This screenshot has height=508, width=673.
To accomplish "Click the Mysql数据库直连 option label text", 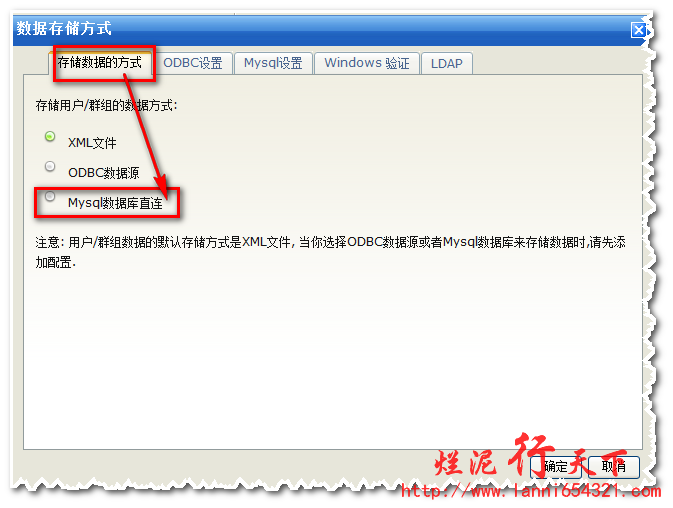I will click(x=115, y=203).
